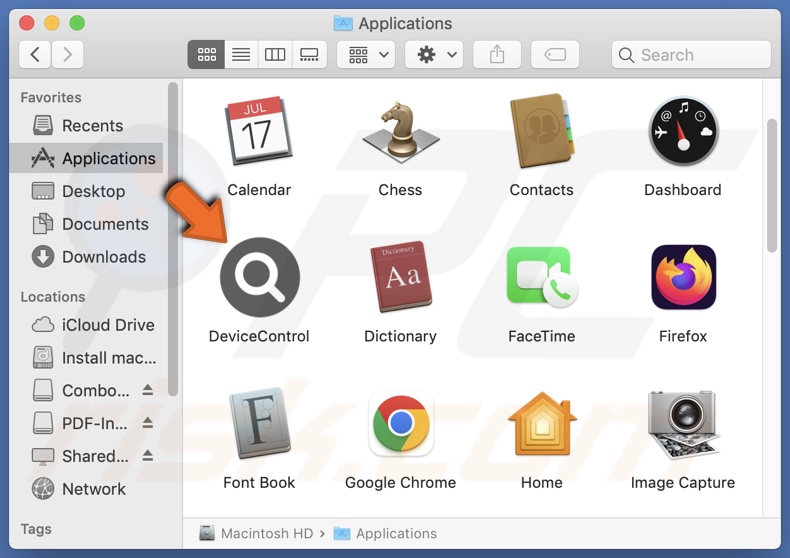Screen dimensions: 790x558
Task: Select the DeviceControl app icon
Action: click(260, 277)
